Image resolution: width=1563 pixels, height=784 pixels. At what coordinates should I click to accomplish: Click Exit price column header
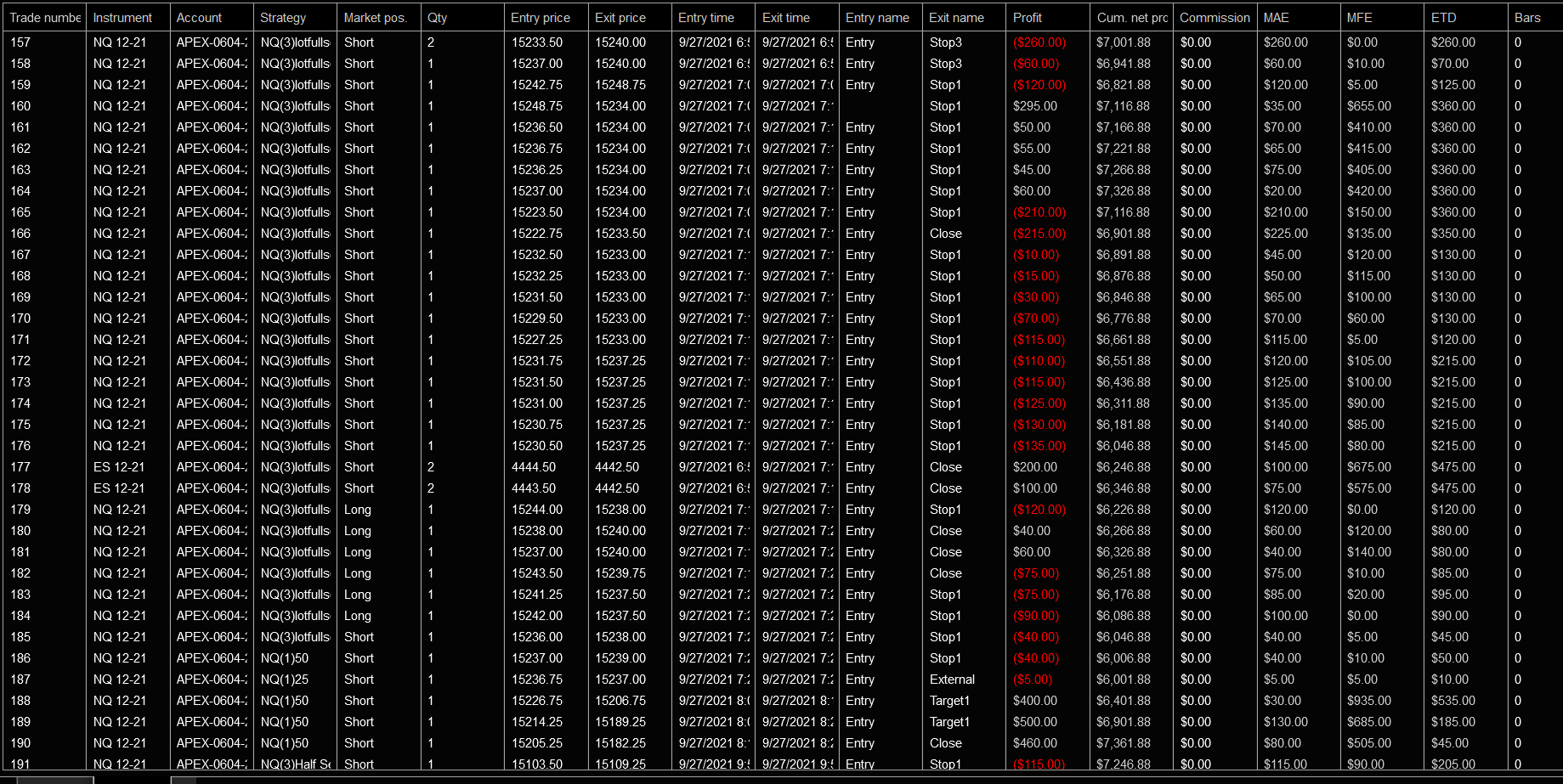(630, 18)
